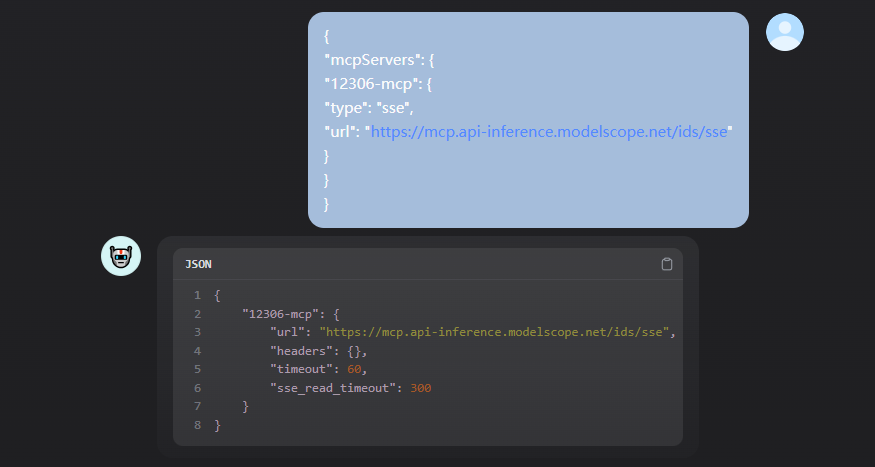Click "12306-mcp" key in the code block

click(278, 314)
